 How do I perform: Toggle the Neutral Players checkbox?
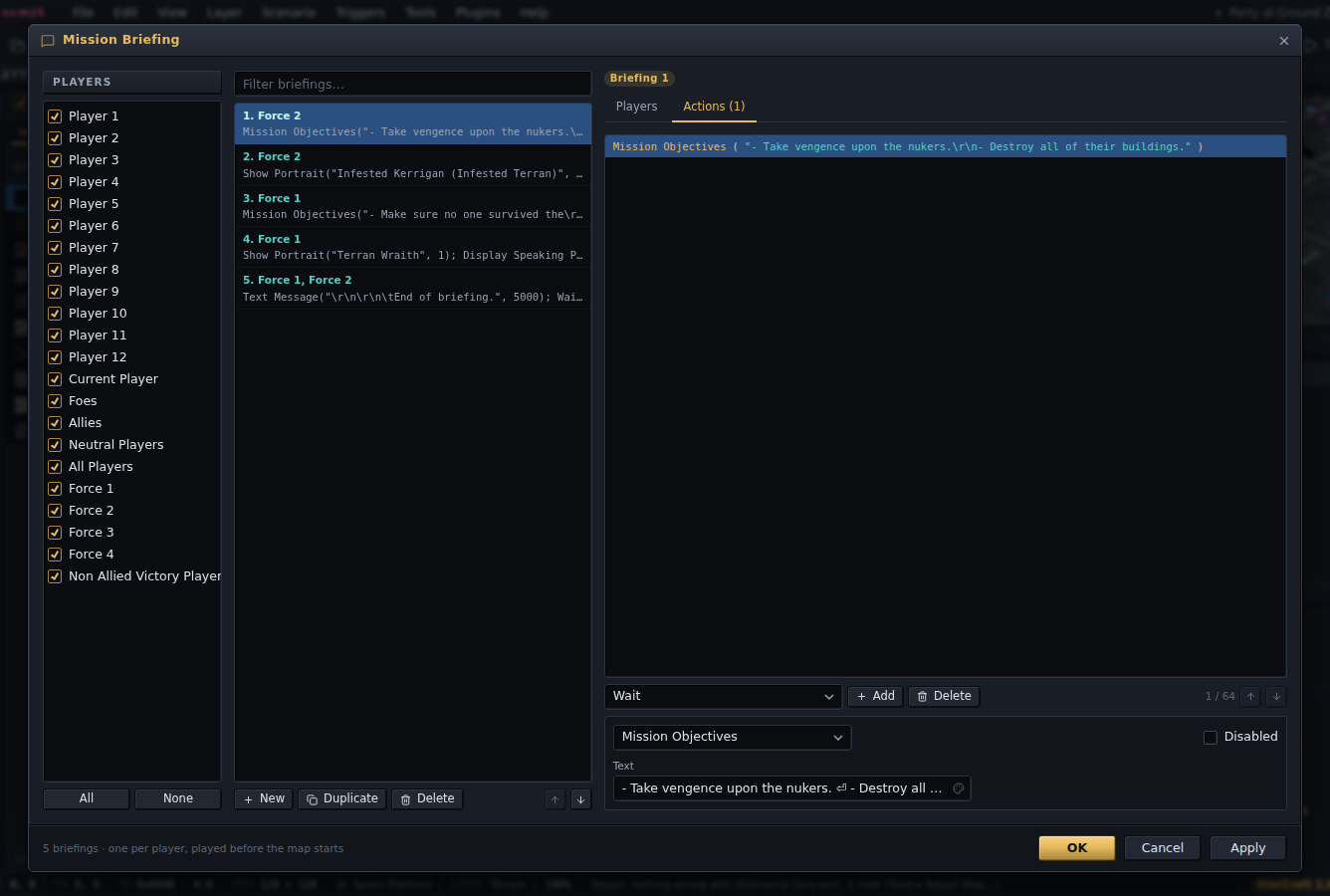point(55,445)
